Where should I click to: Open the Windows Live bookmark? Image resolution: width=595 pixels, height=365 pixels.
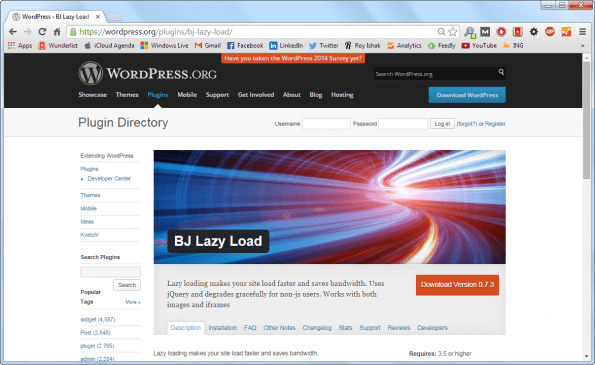[x=164, y=46]
